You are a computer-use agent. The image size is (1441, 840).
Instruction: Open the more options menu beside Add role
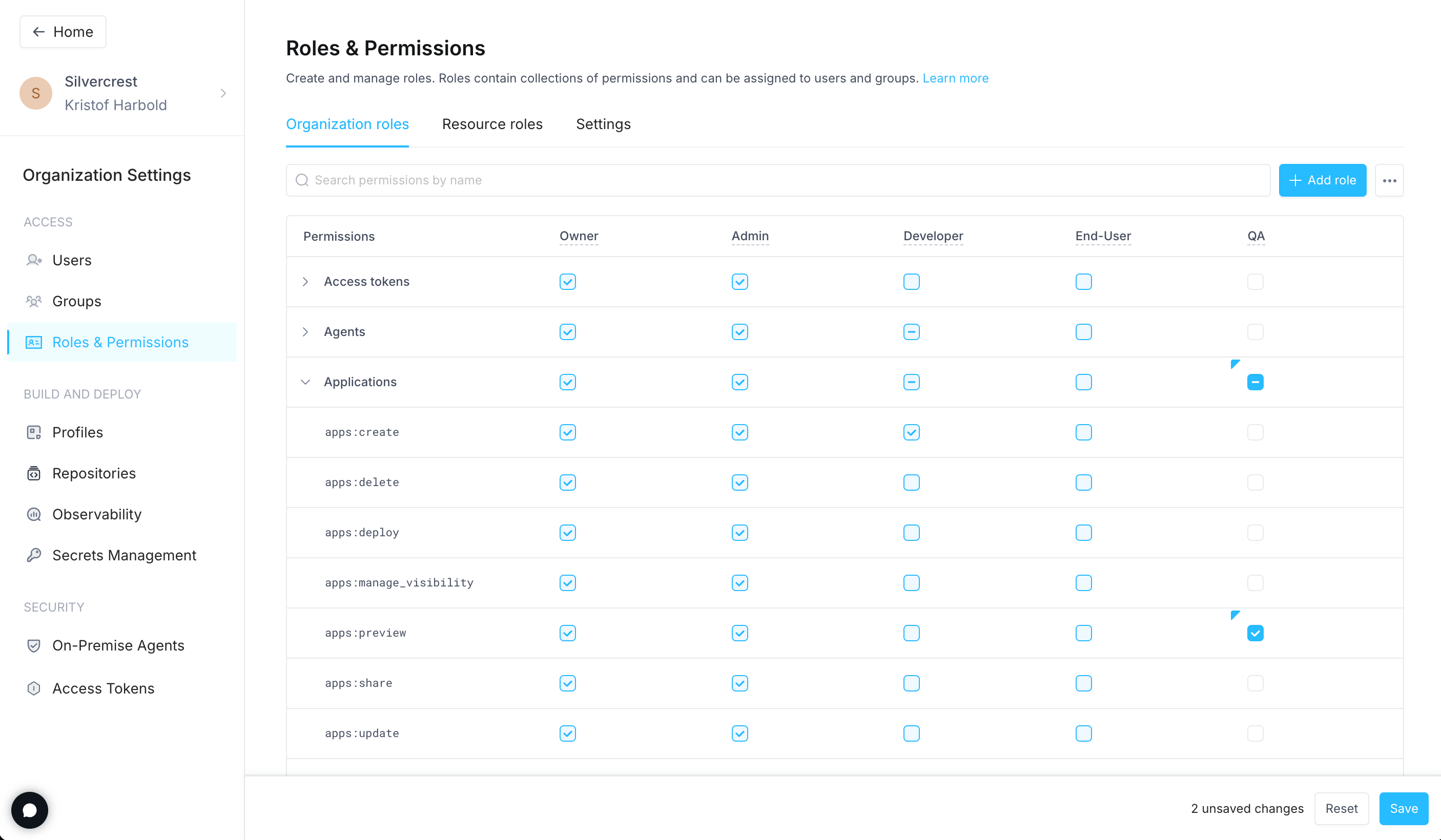[1390, 180]
